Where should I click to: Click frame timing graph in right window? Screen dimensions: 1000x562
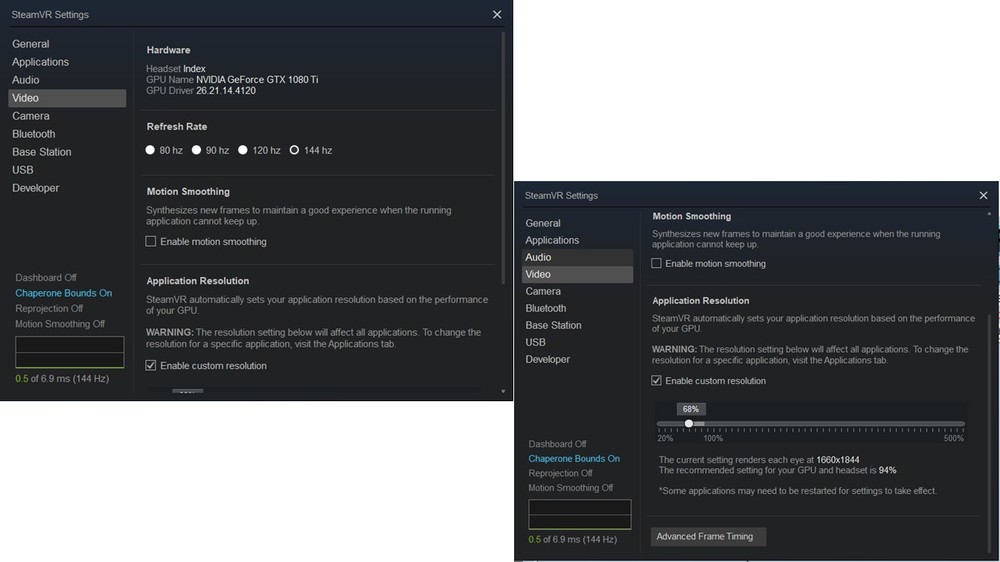pyautogui.click(x=580, y=514)
